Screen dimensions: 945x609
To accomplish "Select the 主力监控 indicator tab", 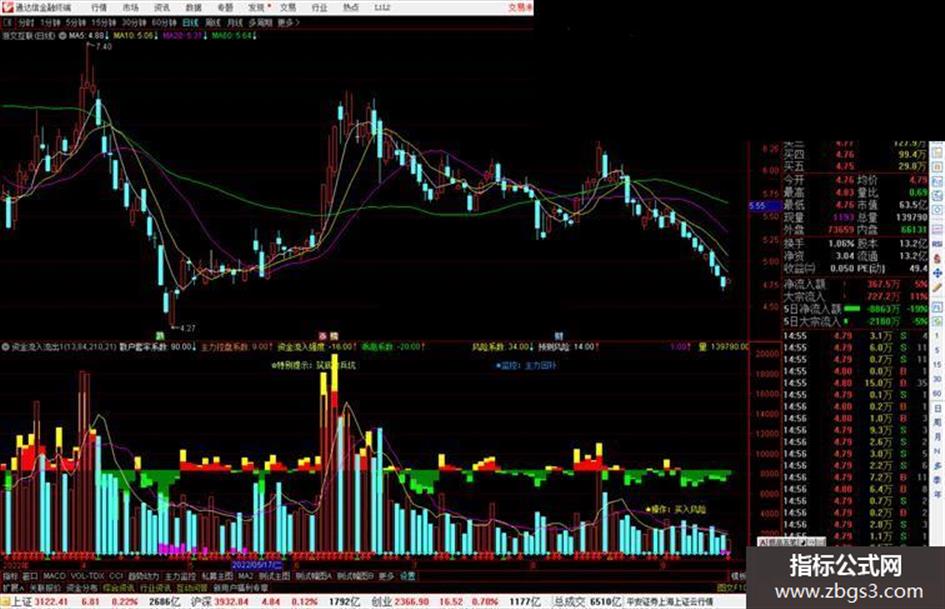I will (181, 576).
